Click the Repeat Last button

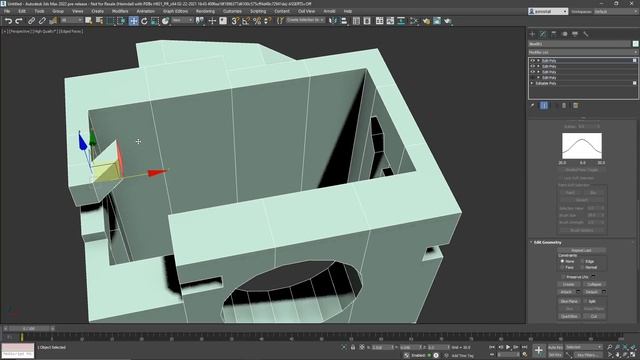point(581,250)
